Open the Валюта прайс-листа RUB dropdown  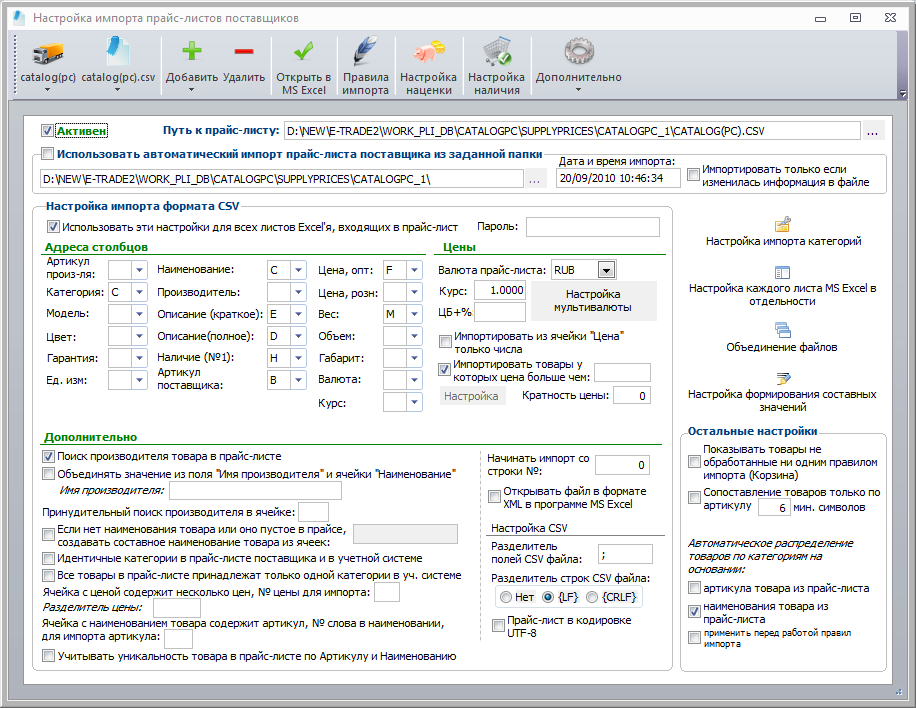click(x=606, y=270)
